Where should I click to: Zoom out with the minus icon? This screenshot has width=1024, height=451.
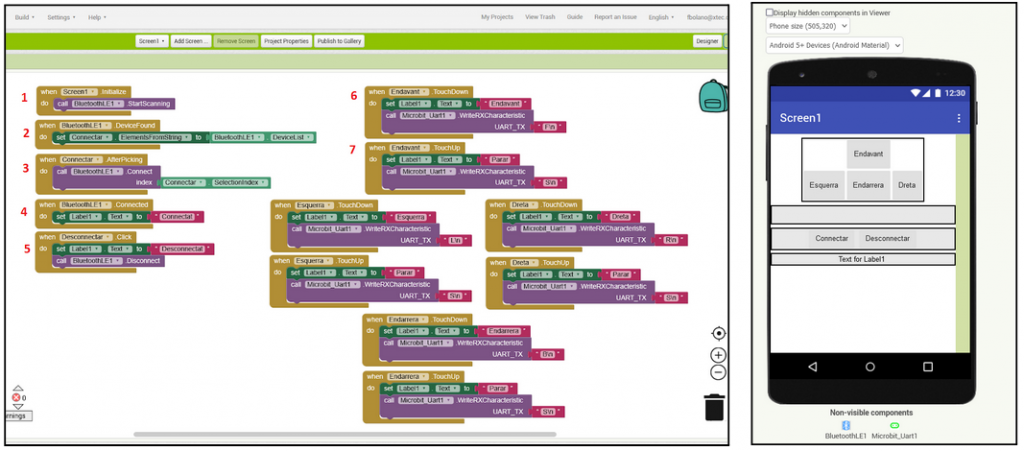click(718, 372)
